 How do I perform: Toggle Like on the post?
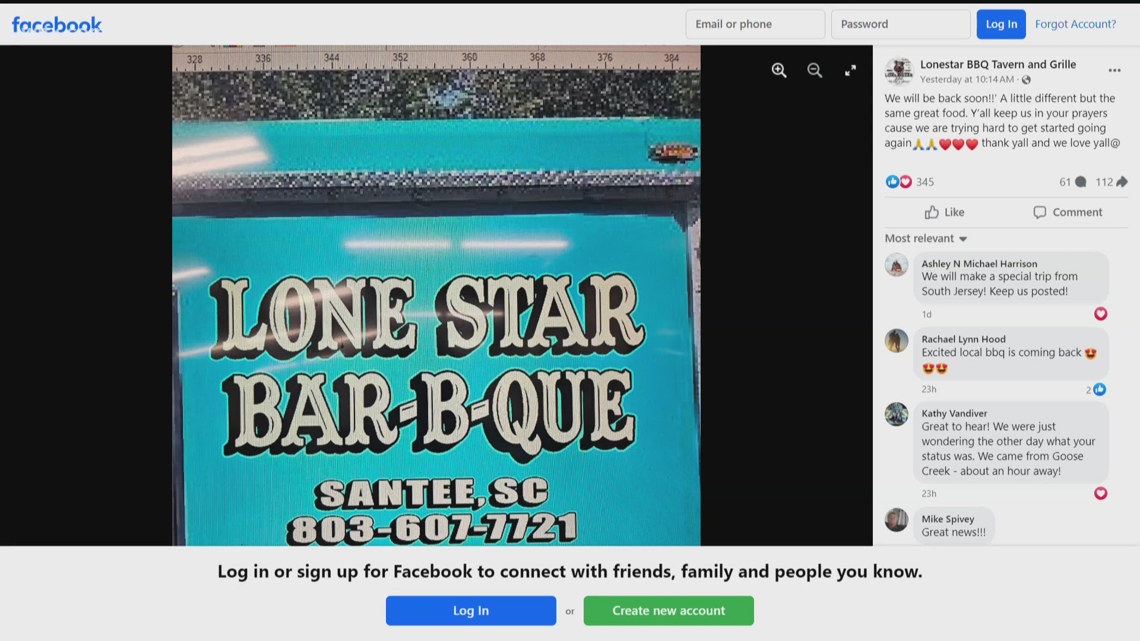click(x=944, y=212)
